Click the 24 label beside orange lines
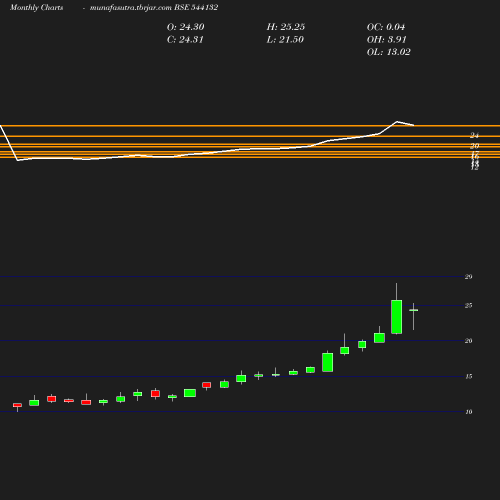 pyautogui.click(x=475, y=135)
